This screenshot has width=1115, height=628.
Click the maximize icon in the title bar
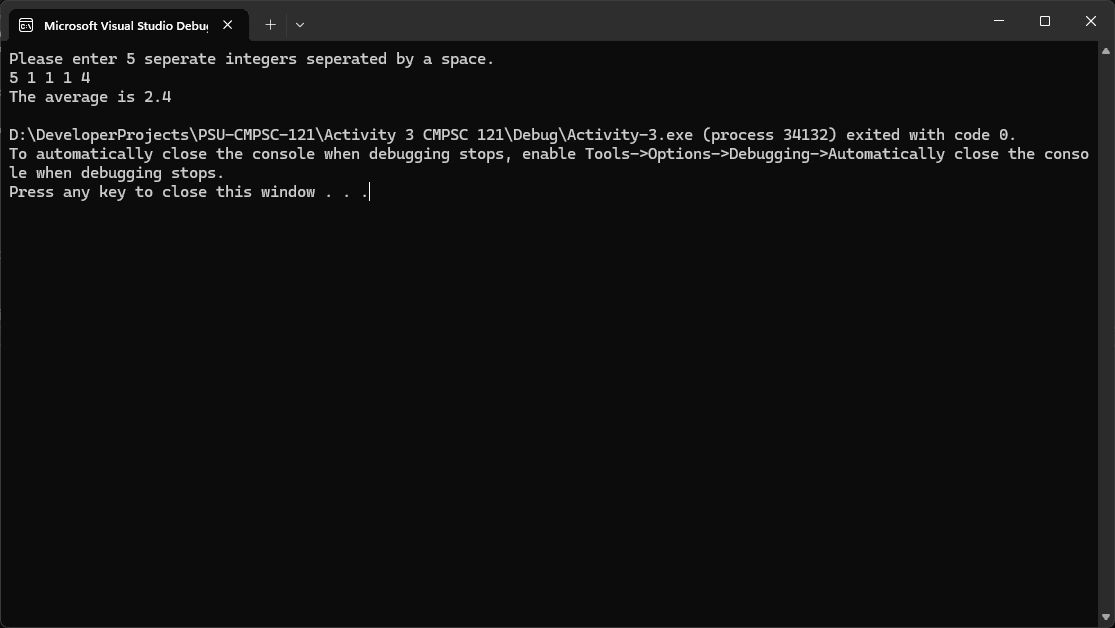(1044, 21)
